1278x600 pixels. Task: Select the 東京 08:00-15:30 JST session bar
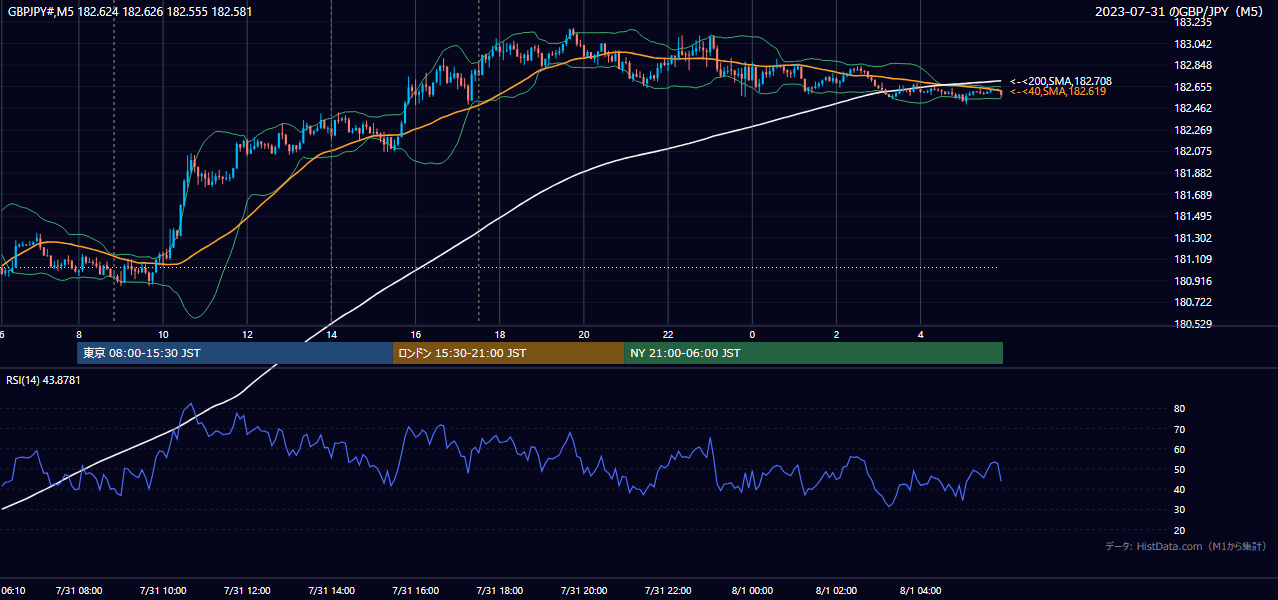coord(235,353)
